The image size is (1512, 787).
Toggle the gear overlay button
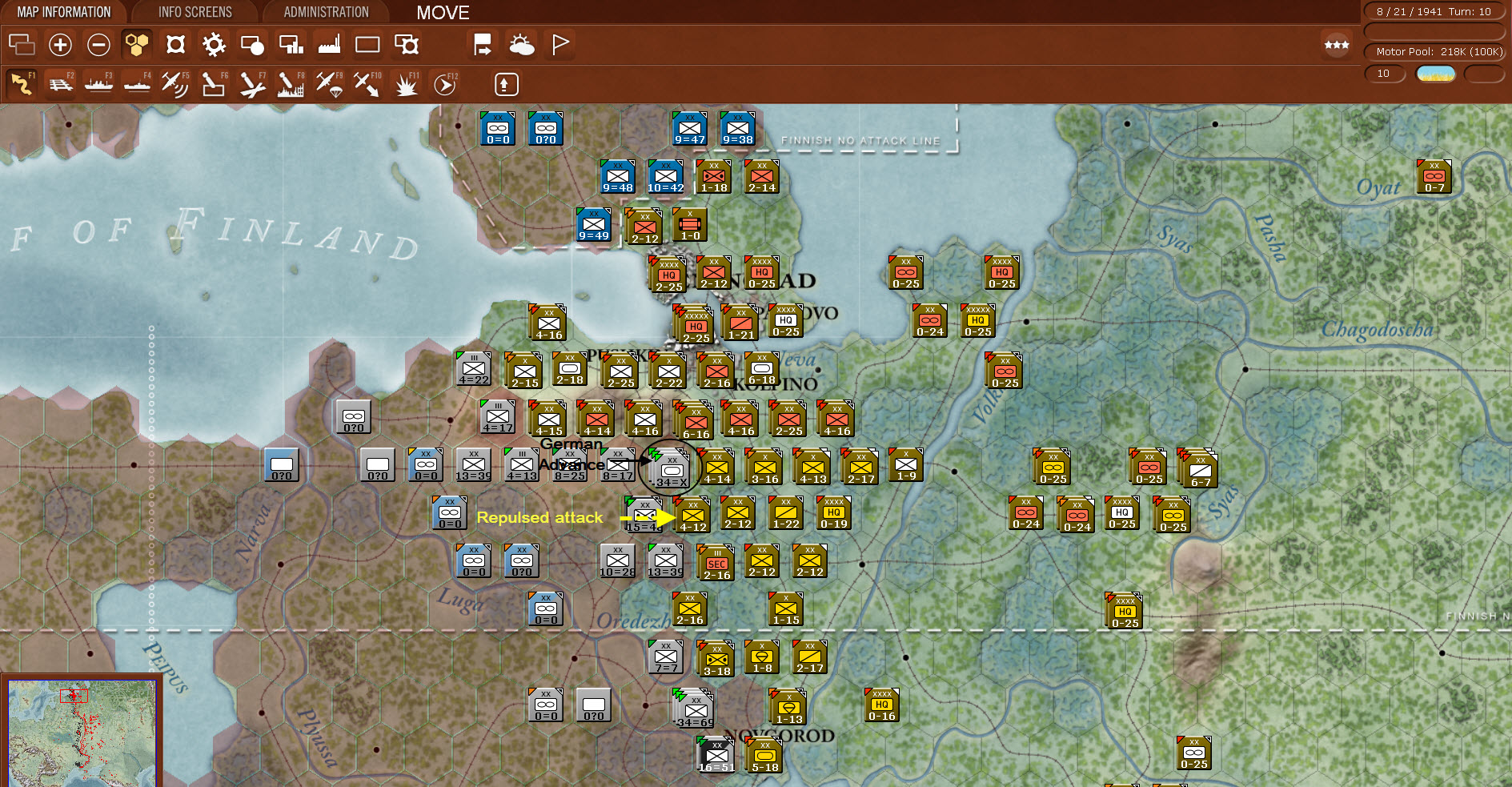click(x=214, y=45)
